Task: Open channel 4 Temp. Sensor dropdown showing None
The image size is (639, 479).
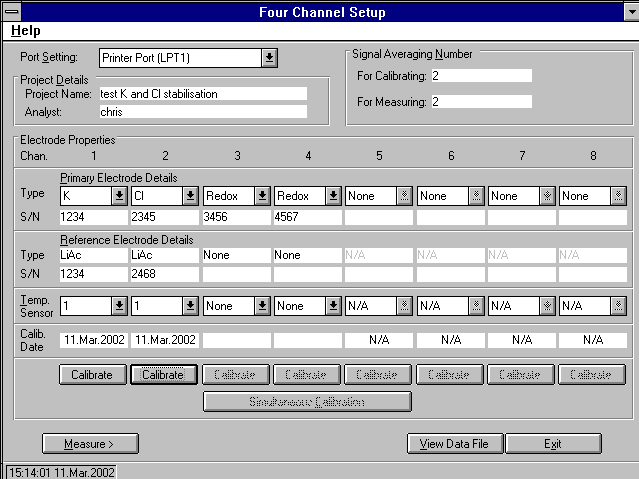Action: click(x=333, y=306)
